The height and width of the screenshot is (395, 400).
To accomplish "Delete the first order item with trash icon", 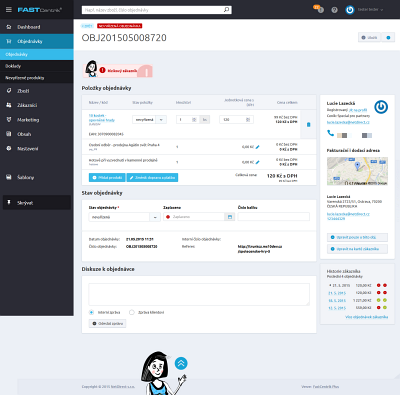I will [308, 124].
